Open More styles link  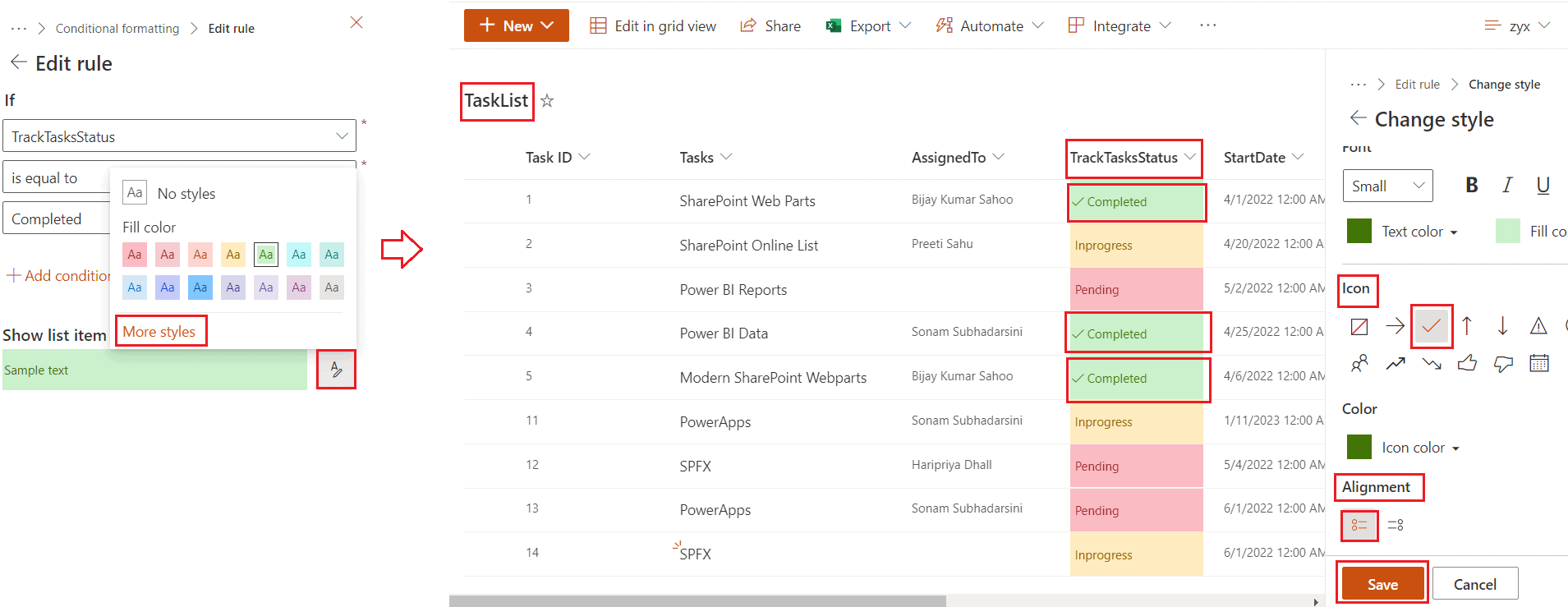point(159,331)
